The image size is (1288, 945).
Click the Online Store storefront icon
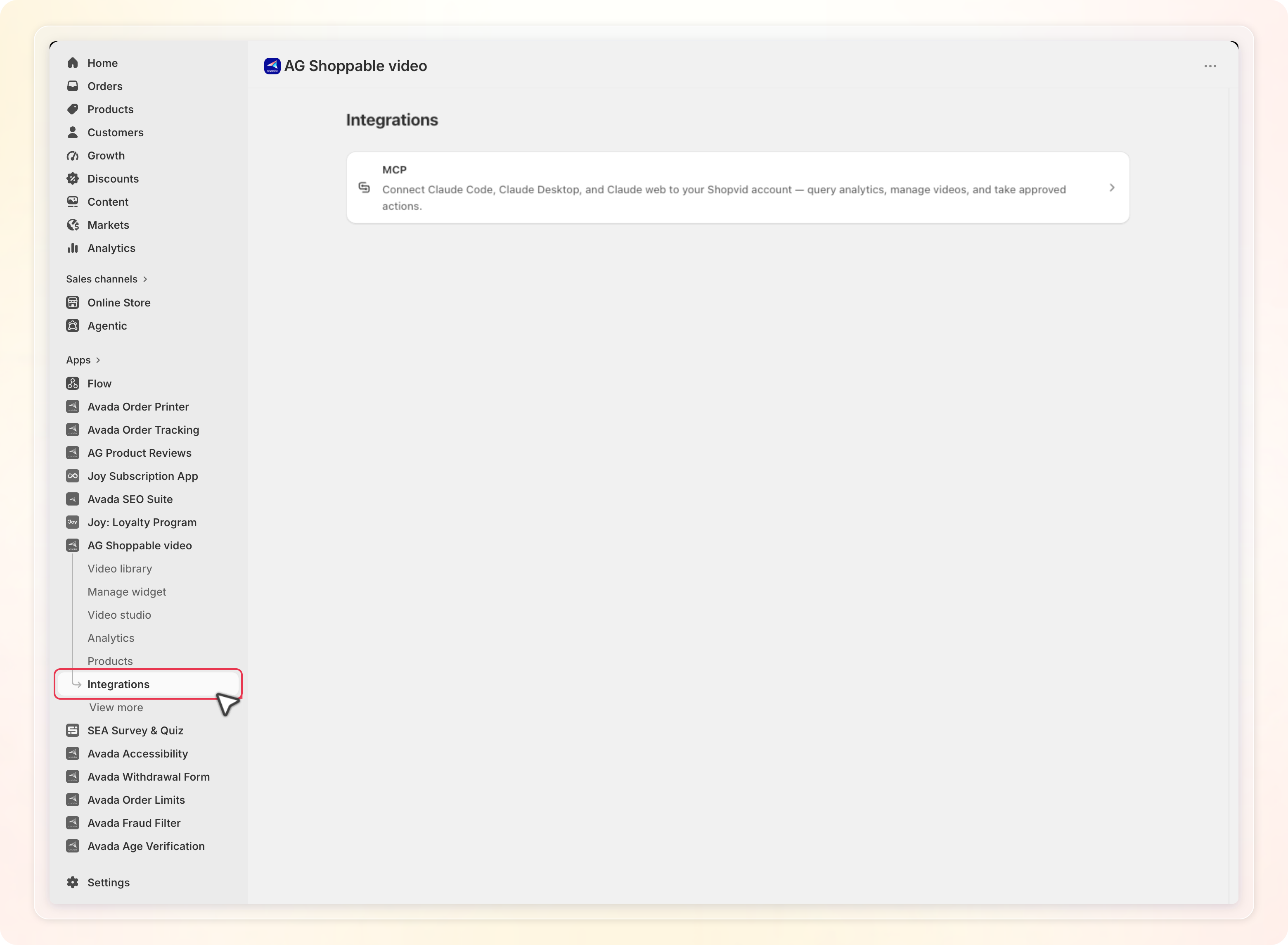point(73,303)
